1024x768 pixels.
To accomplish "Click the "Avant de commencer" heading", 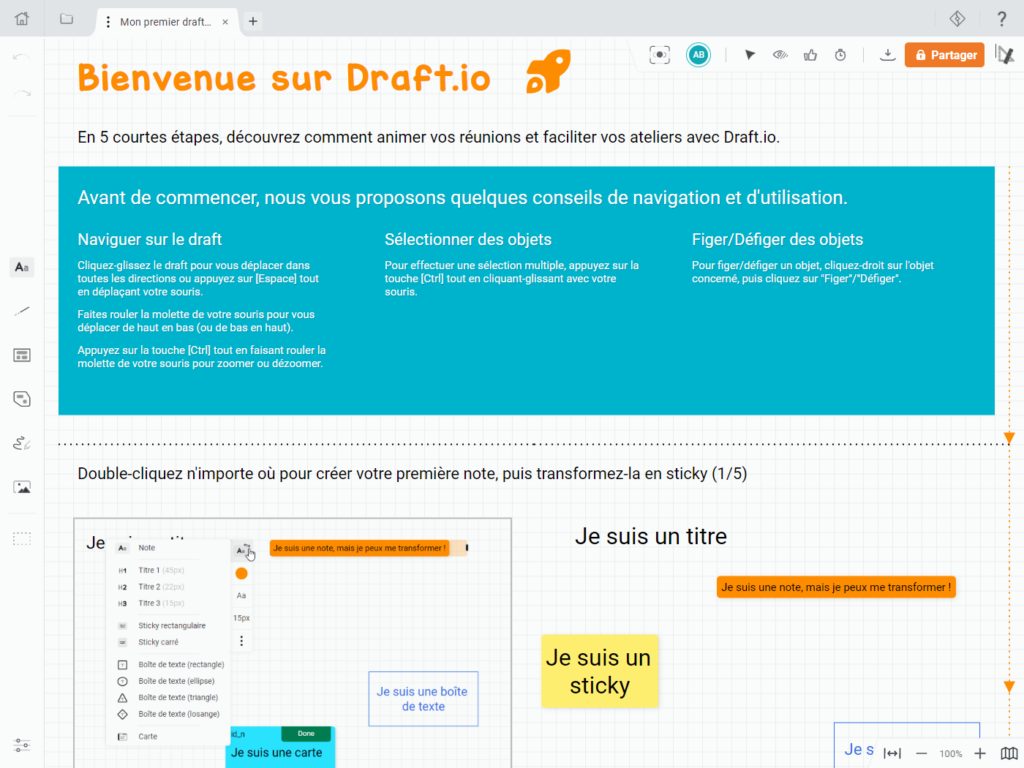I will pyautogui.click(x=462, y=197).
